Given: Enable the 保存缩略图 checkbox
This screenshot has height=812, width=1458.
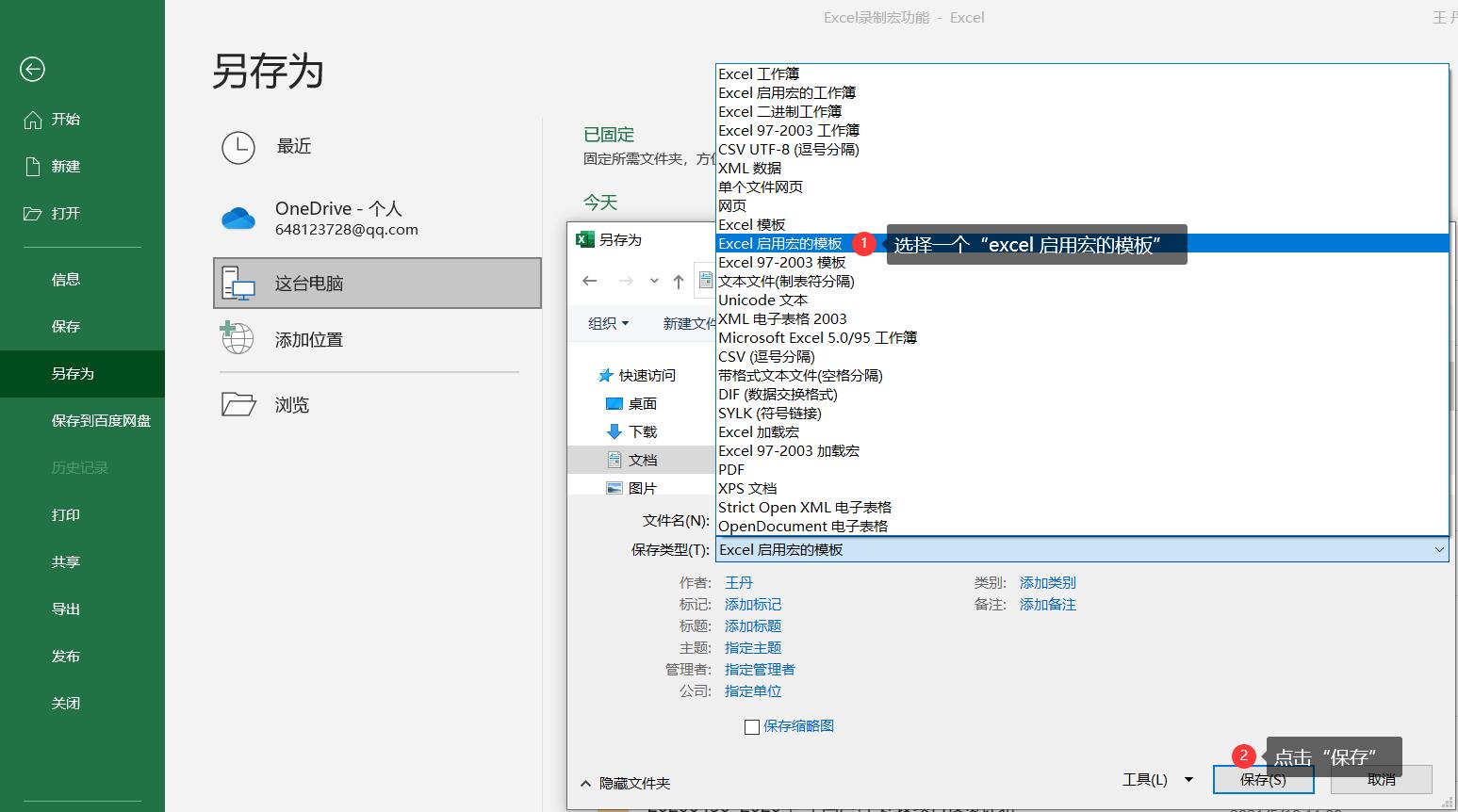Looking at the screenshot, I should [752, 727].
